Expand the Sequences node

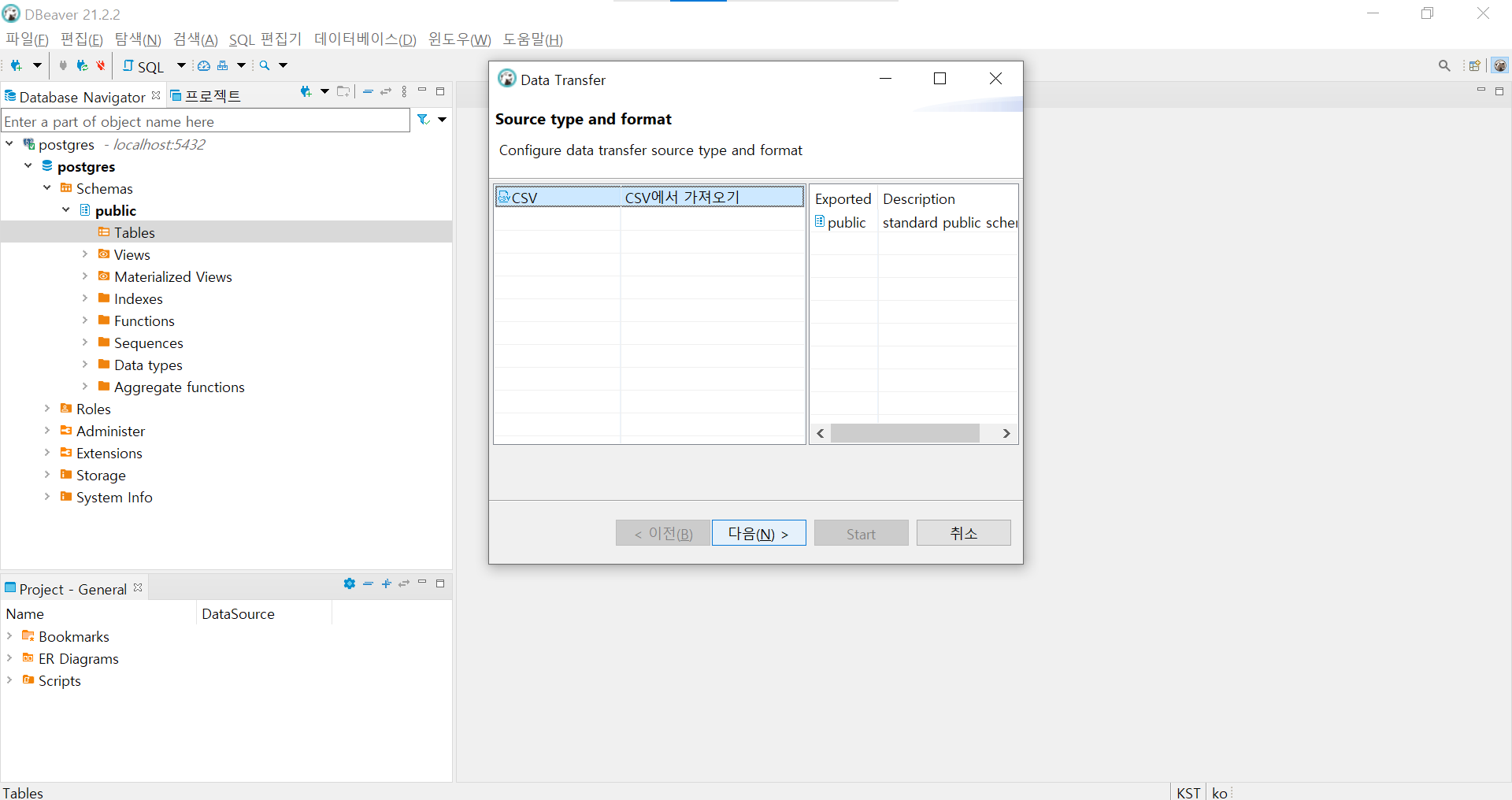(85, 343)
